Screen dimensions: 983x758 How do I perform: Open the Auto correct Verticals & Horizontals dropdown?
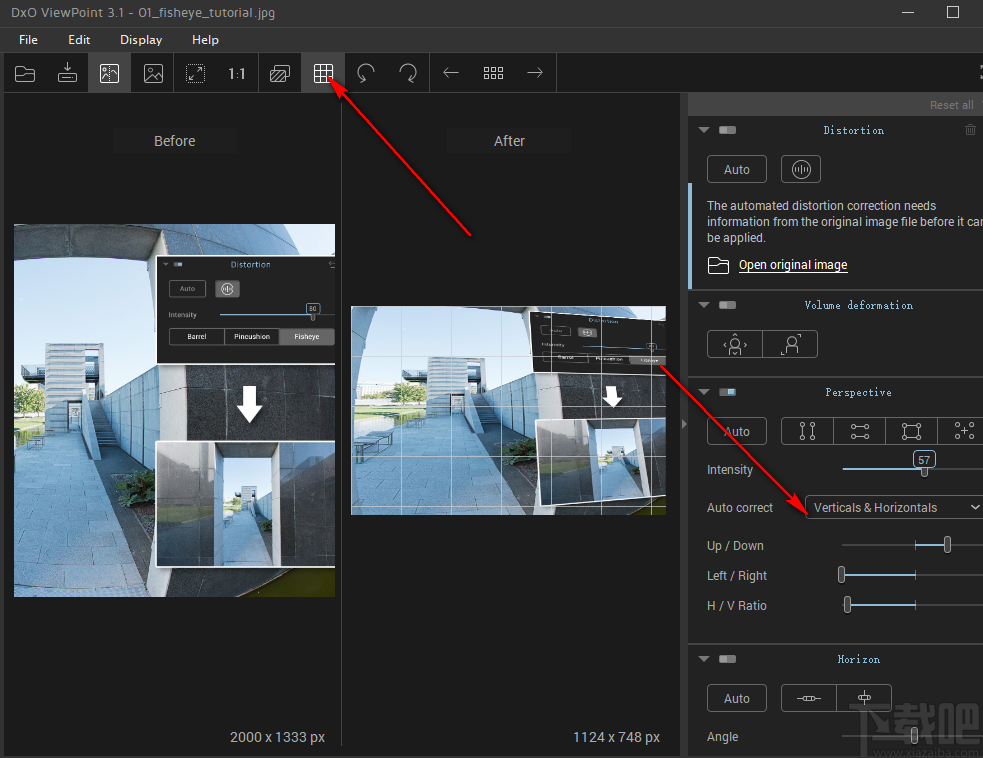click(x=894, y=507)
